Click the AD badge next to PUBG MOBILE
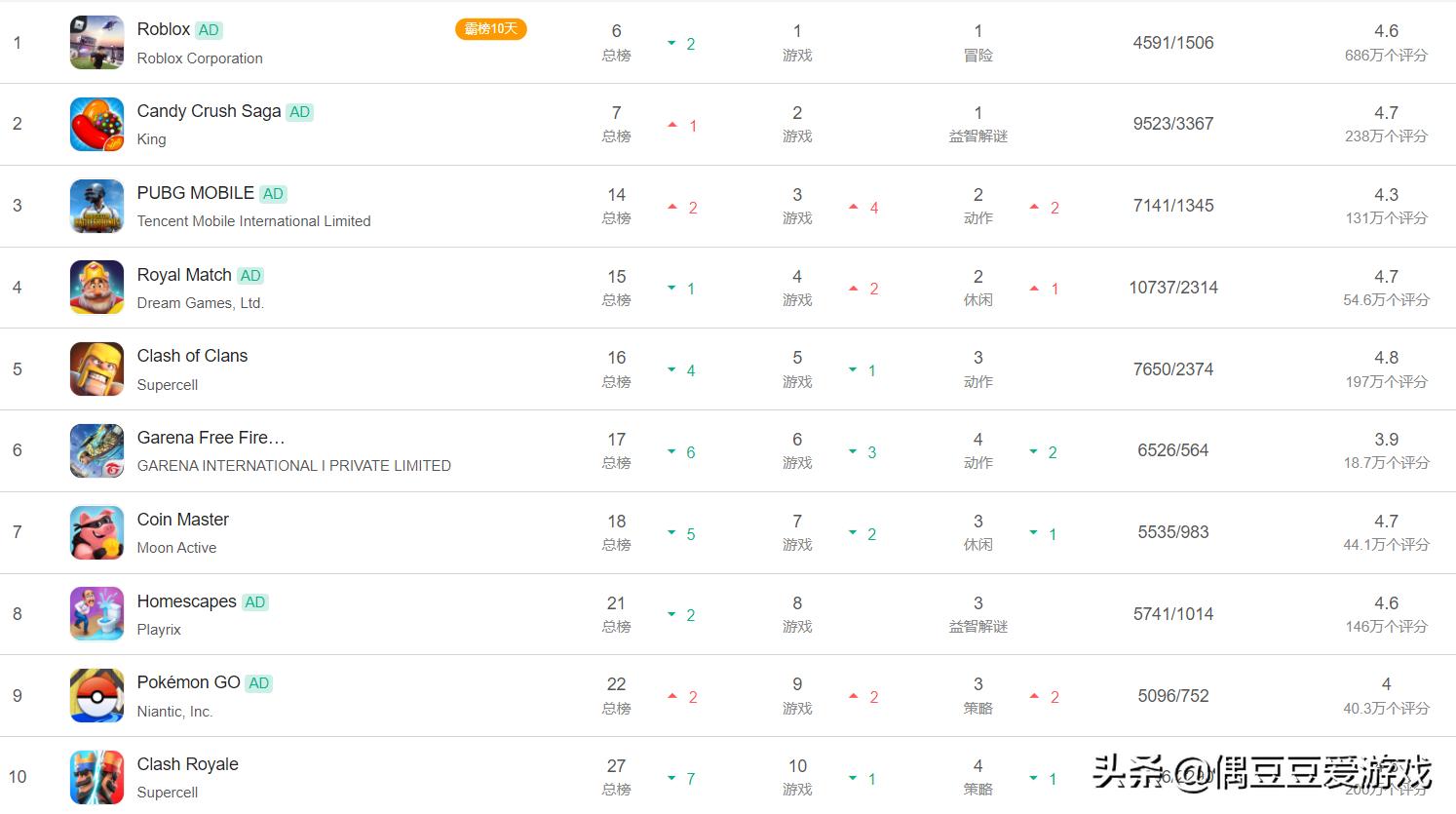Image resolution: width=1456 pixels, height=814 pixels. click(274, 194)
